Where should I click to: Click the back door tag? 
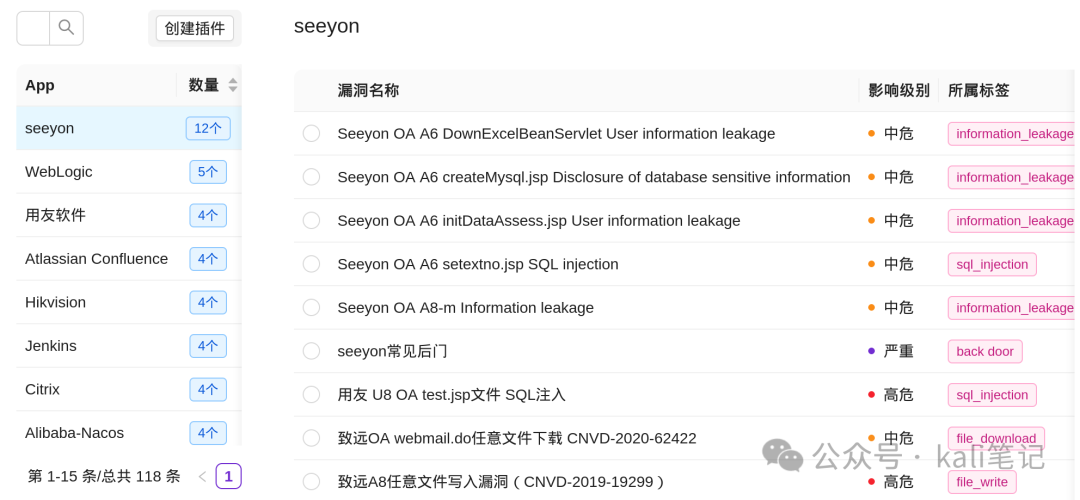pyautogui.click(x=985, y=351)
